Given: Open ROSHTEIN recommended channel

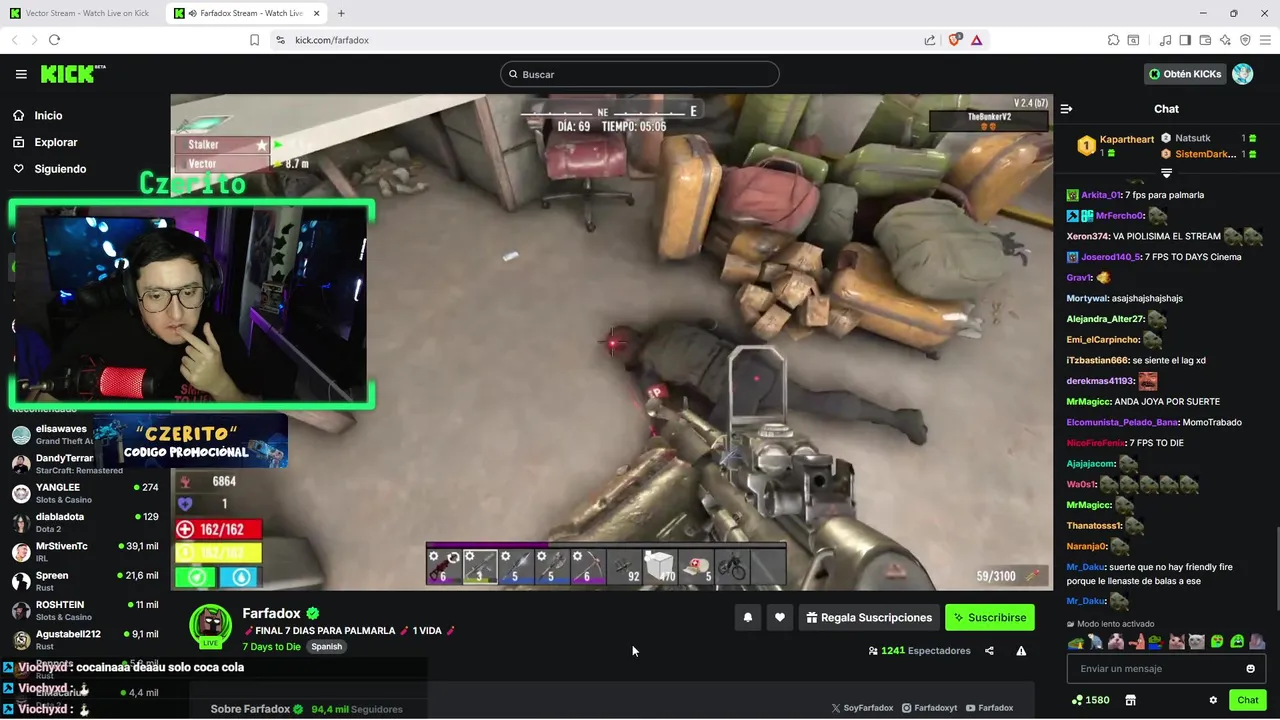Looking at the screenshot, I should [x=85, y=610].
